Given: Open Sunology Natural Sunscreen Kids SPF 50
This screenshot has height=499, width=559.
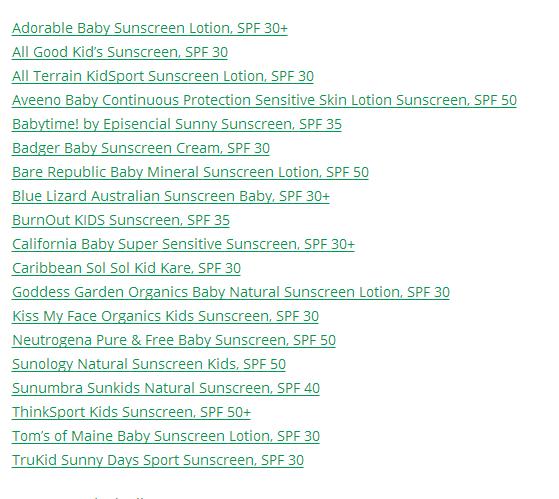Looking at the screenshot, I should pyautogui.click(x=149, y=364).
